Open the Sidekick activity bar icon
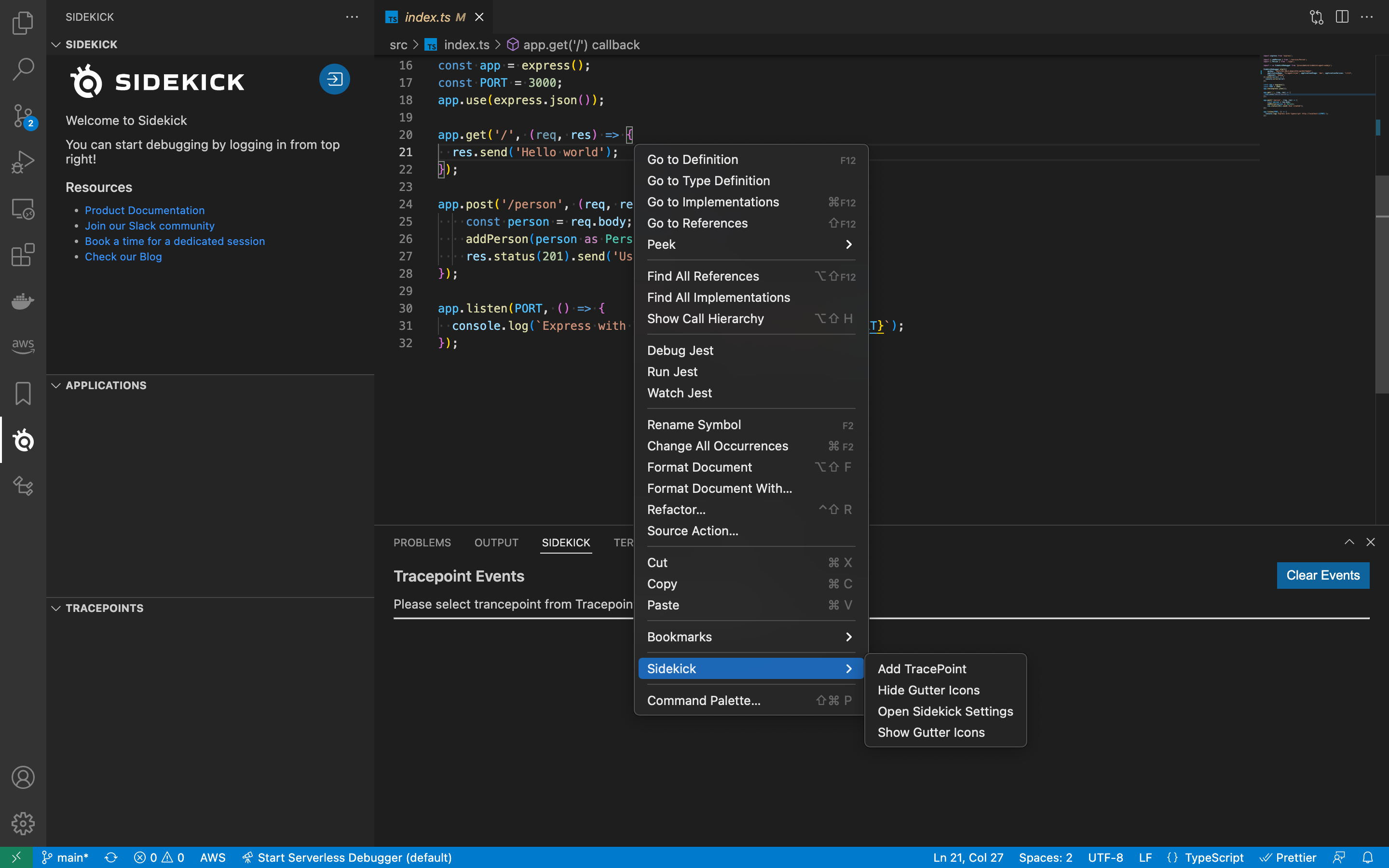Image resolution: width=1389 pixels, height=868 pixels. (23, 440)
